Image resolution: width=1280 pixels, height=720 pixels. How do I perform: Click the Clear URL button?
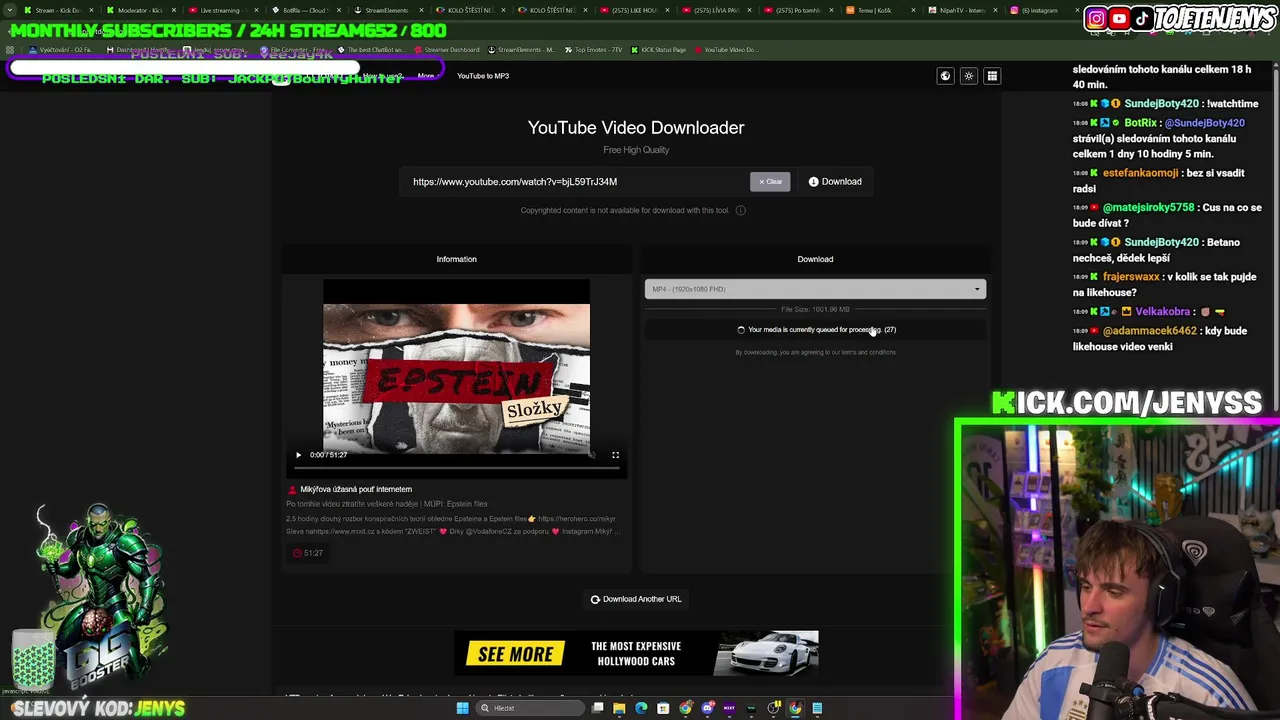coord(770,182)
